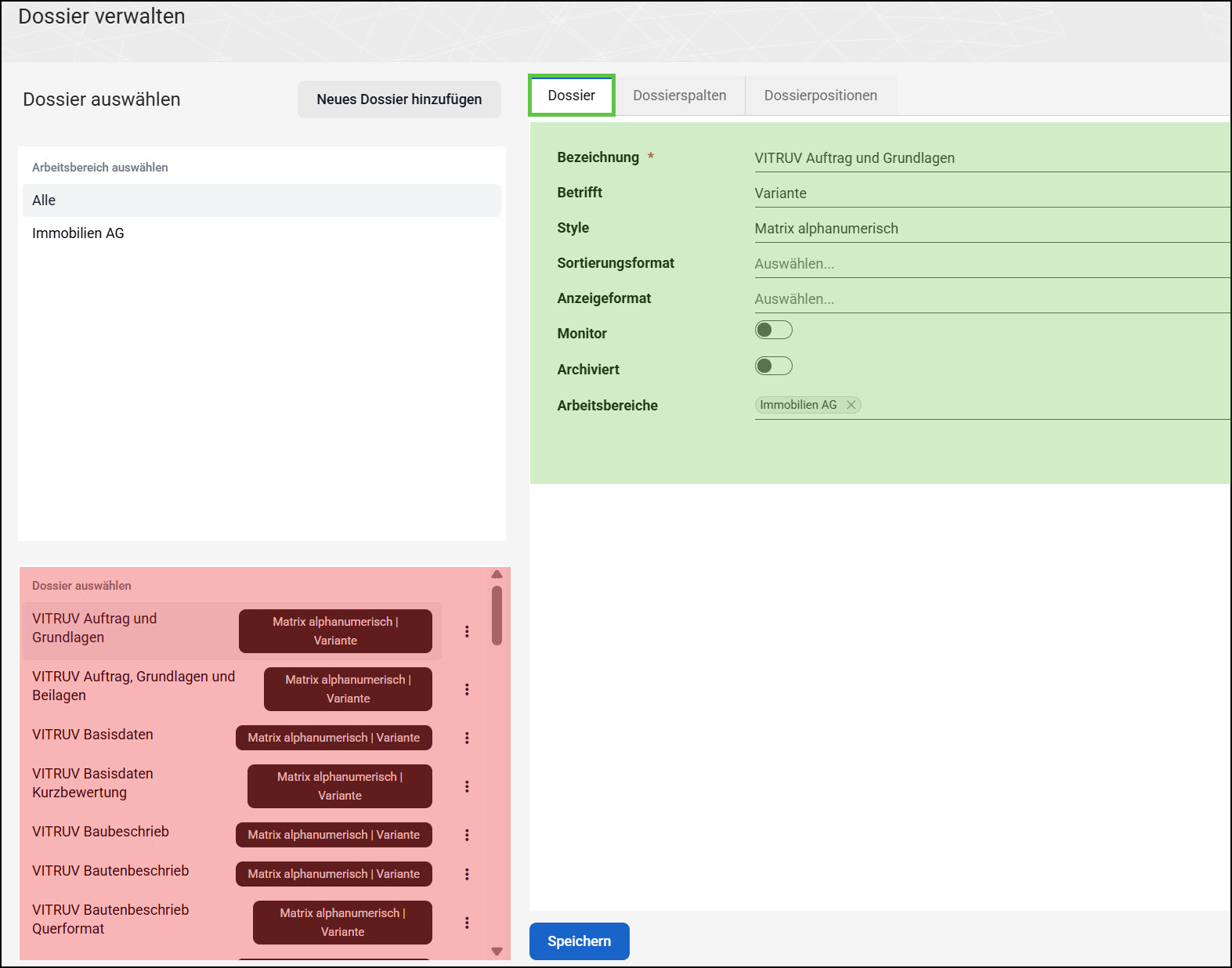
Task: Select Immobilien AG in Arbeitsbereich list
Action: tap(262, 233)
